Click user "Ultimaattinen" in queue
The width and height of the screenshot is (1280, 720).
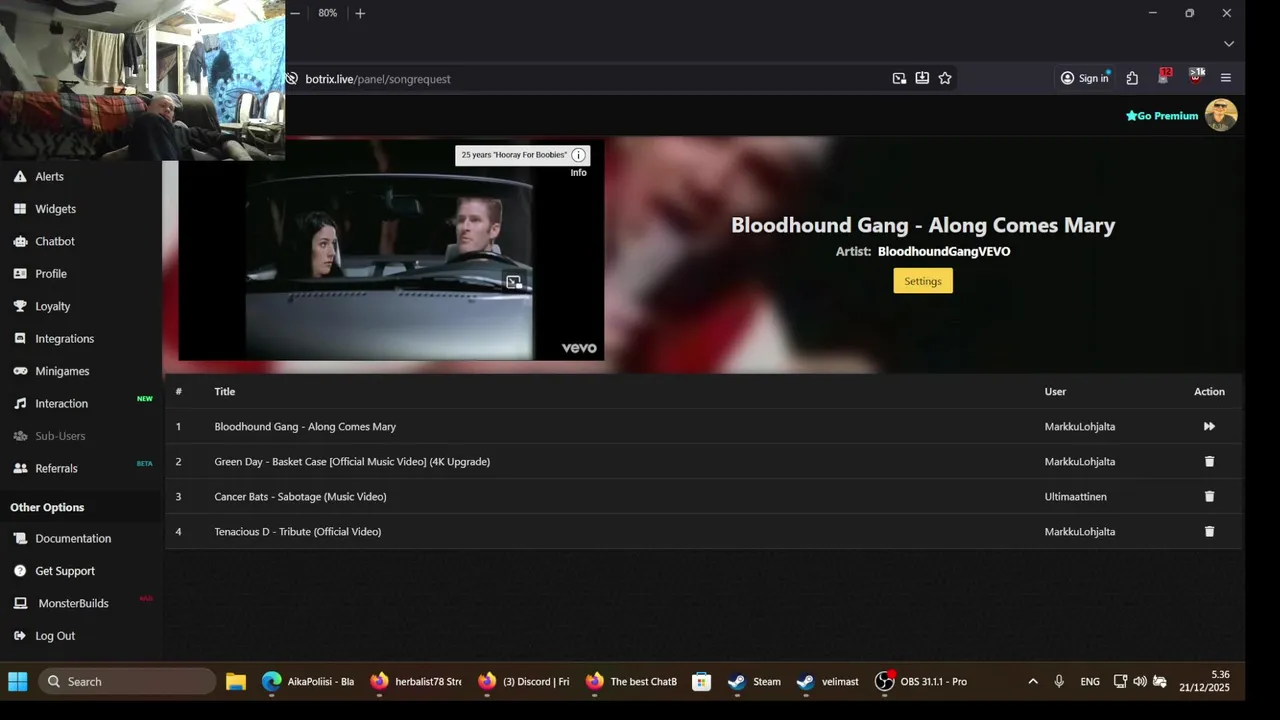pyautogui.click(x=1076, y=497)
